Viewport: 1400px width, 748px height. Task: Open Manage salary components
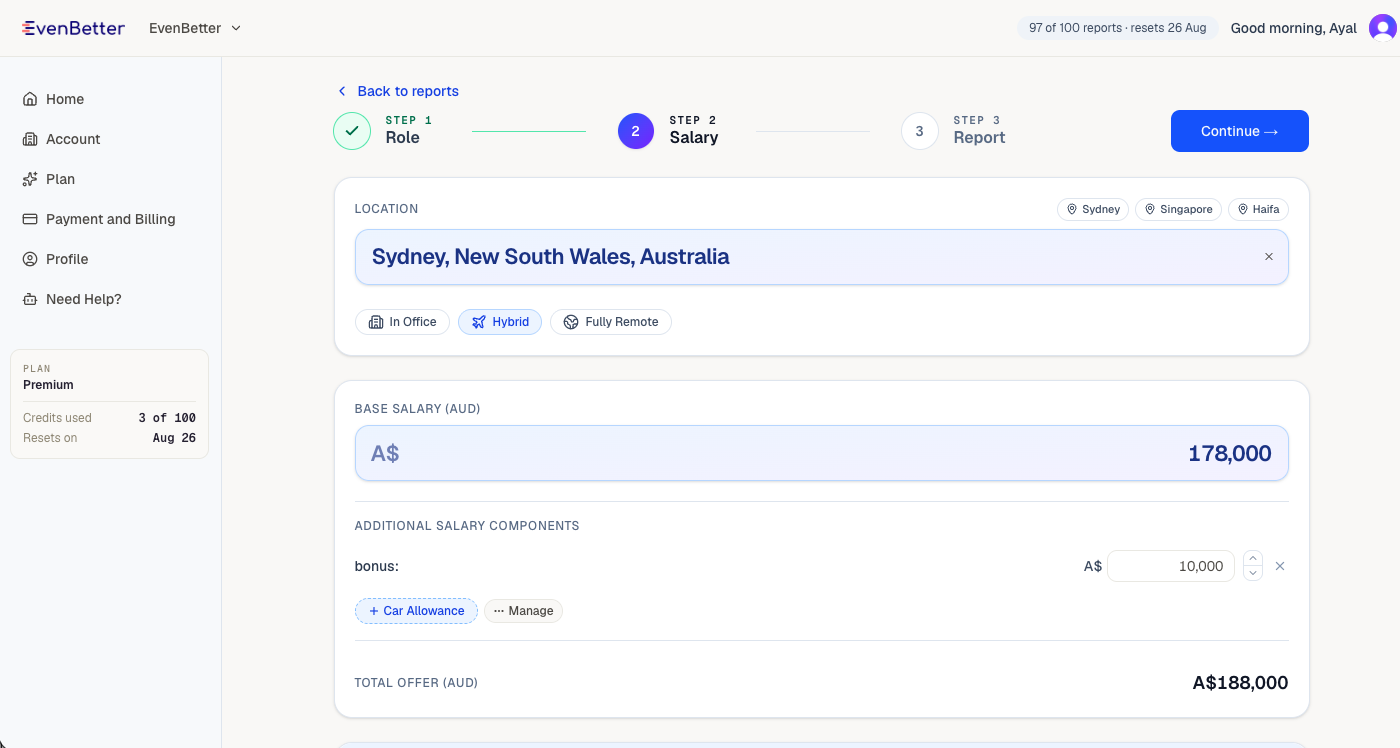coord(524,611)
